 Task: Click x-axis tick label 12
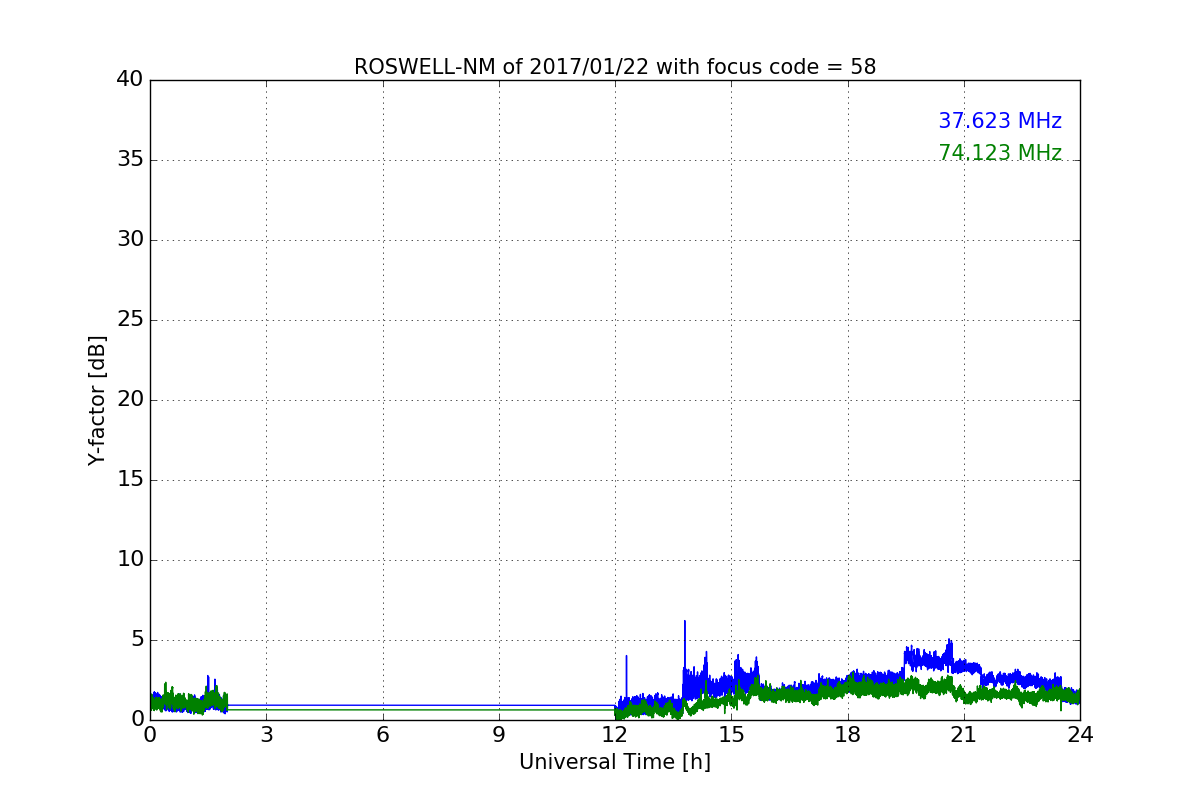tap(615, 735)
